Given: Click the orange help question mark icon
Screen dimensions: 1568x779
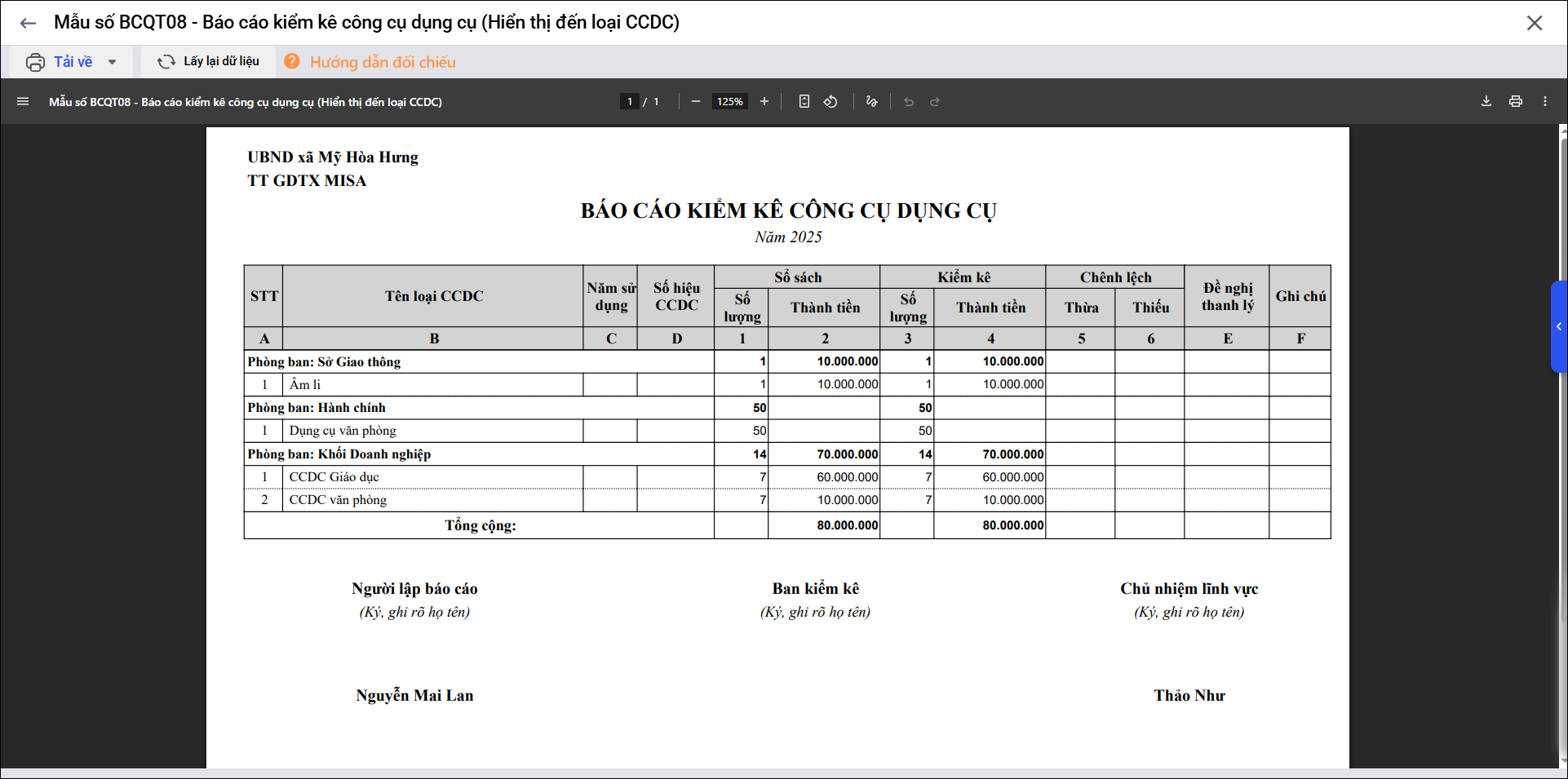Looking at the screenshot, I should (x=292, y=62).
